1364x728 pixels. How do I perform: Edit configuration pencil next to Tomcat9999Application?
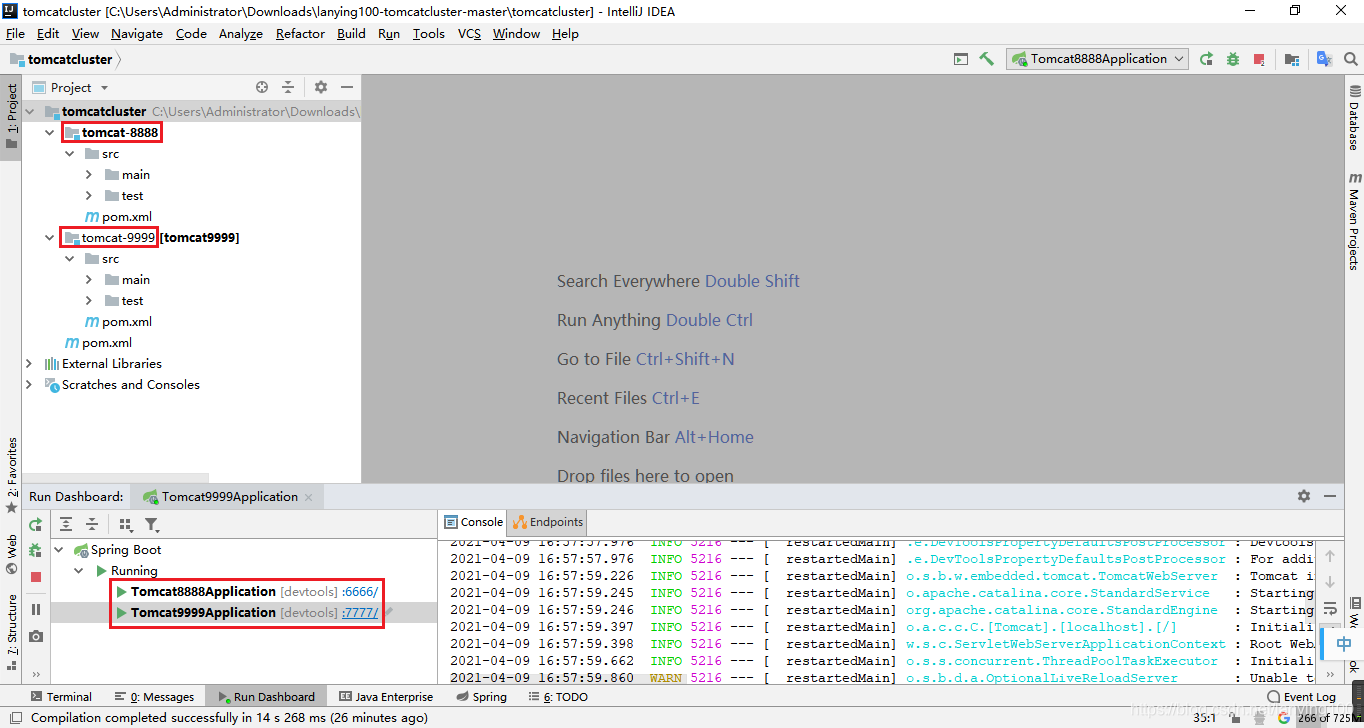[389, 612]
